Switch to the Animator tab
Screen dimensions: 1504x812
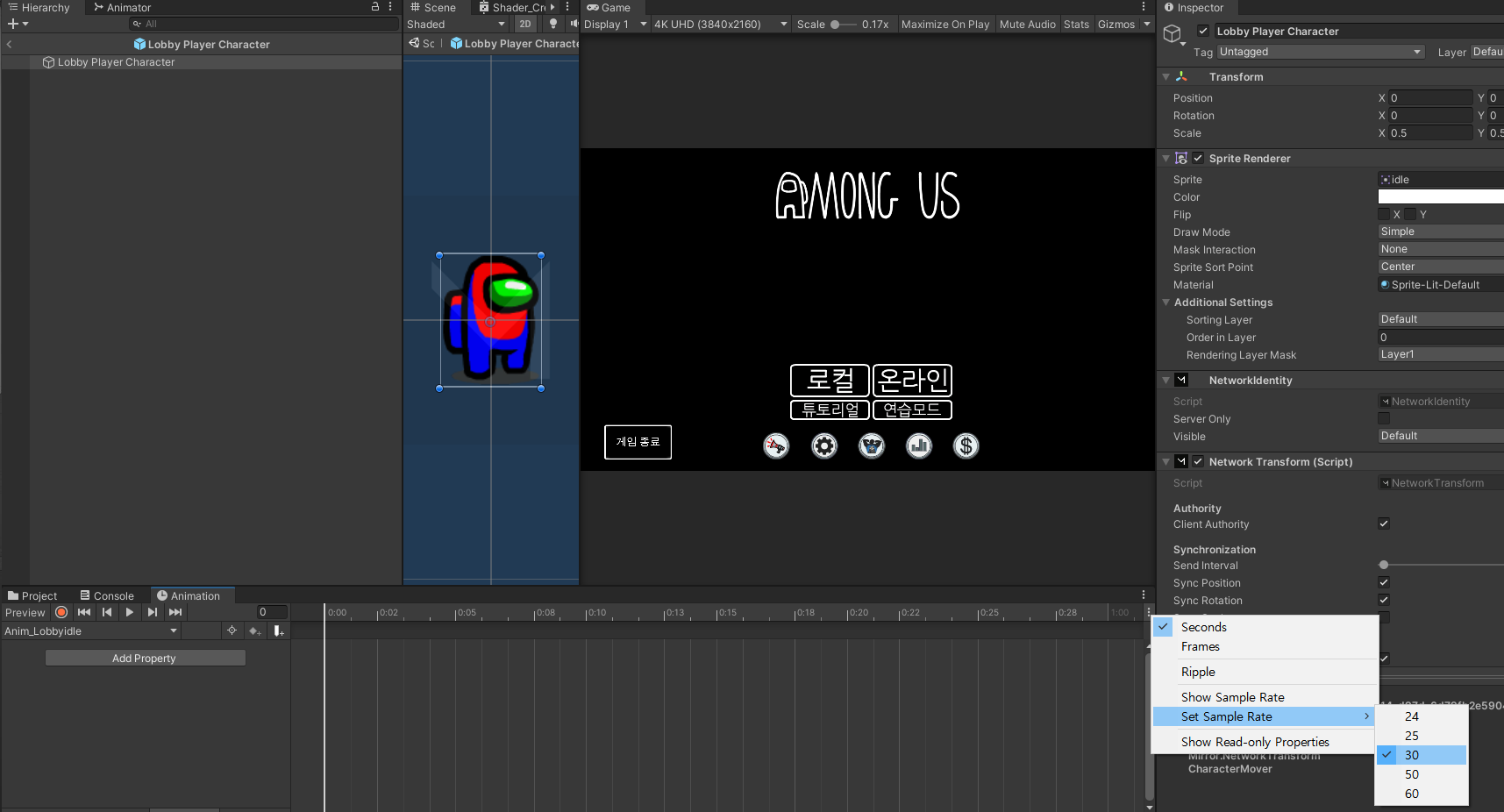(123, 8)
